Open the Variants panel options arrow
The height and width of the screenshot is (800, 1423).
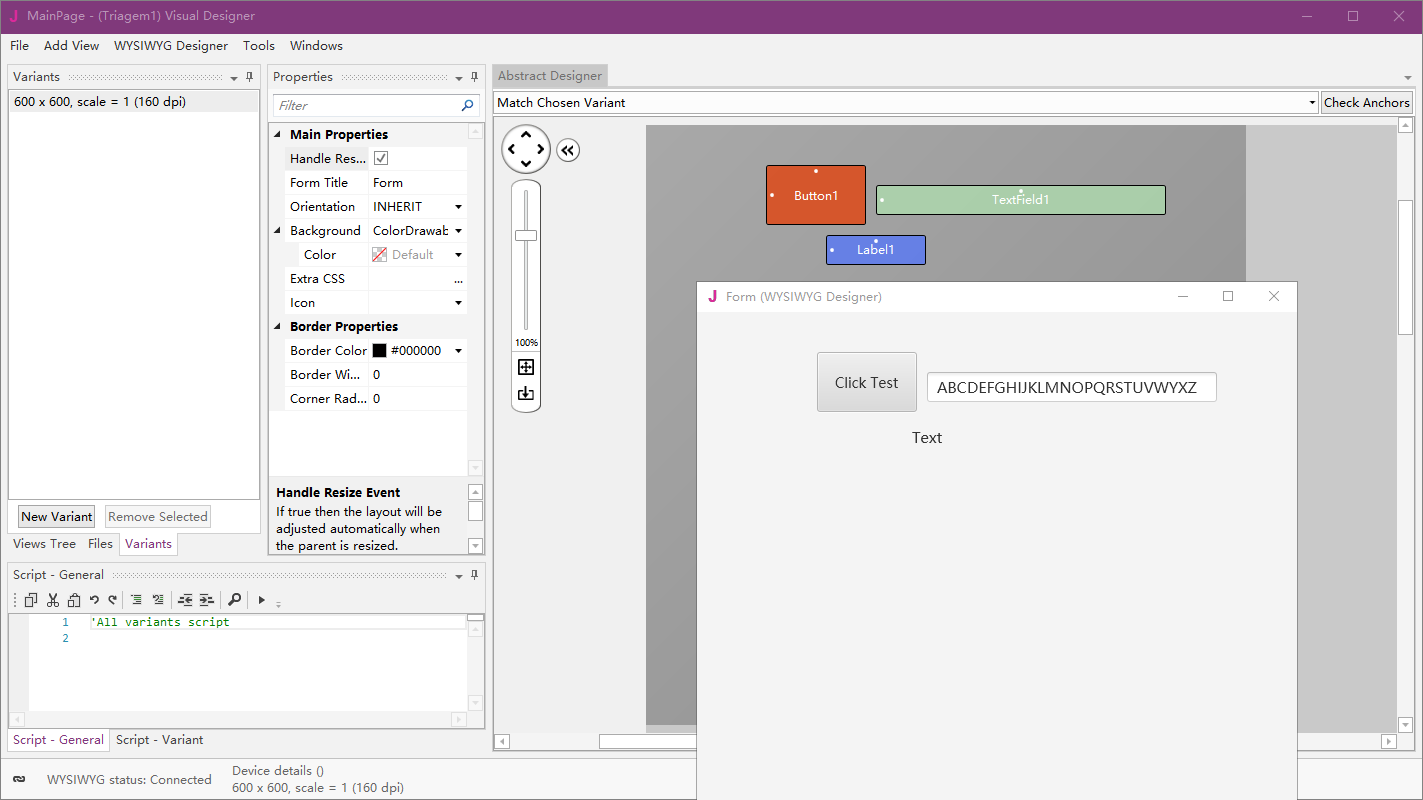click(x=234, y=78)
